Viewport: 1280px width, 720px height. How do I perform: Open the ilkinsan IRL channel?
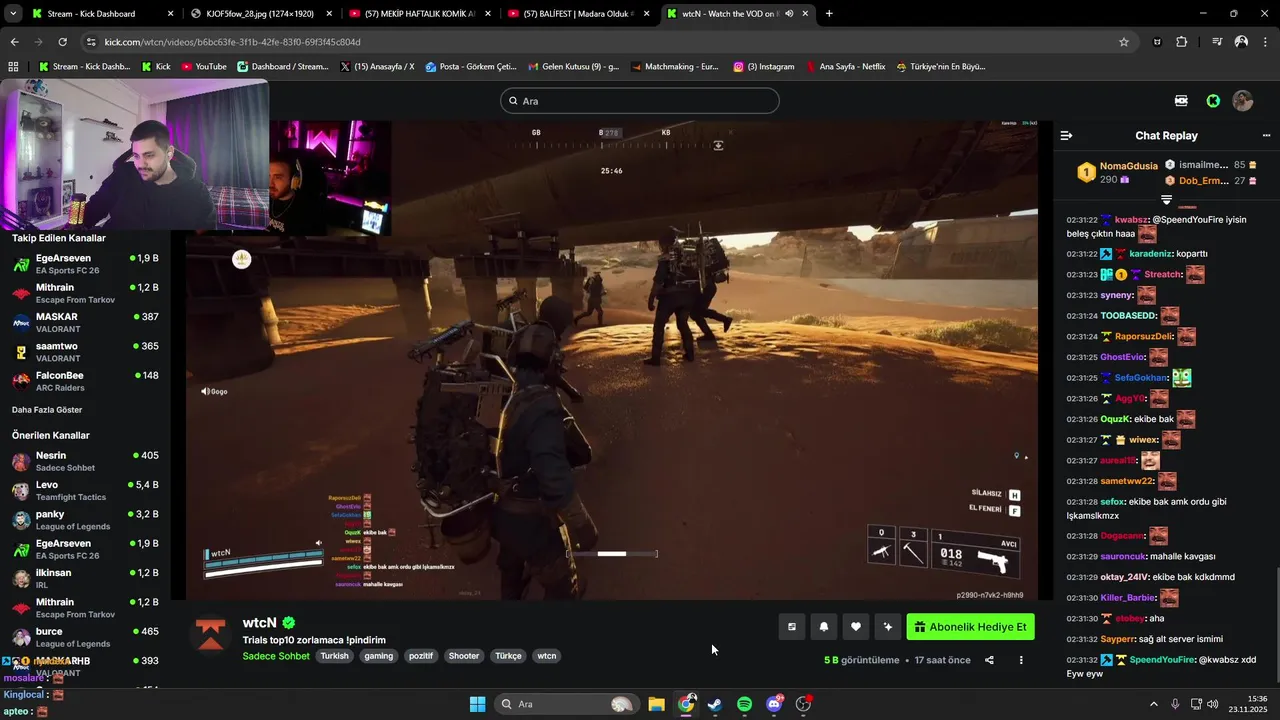[85, 578]
